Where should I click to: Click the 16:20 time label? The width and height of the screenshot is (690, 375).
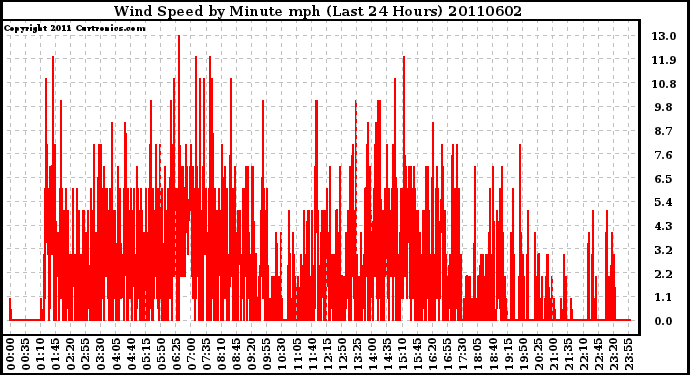[x=432, y=355]
